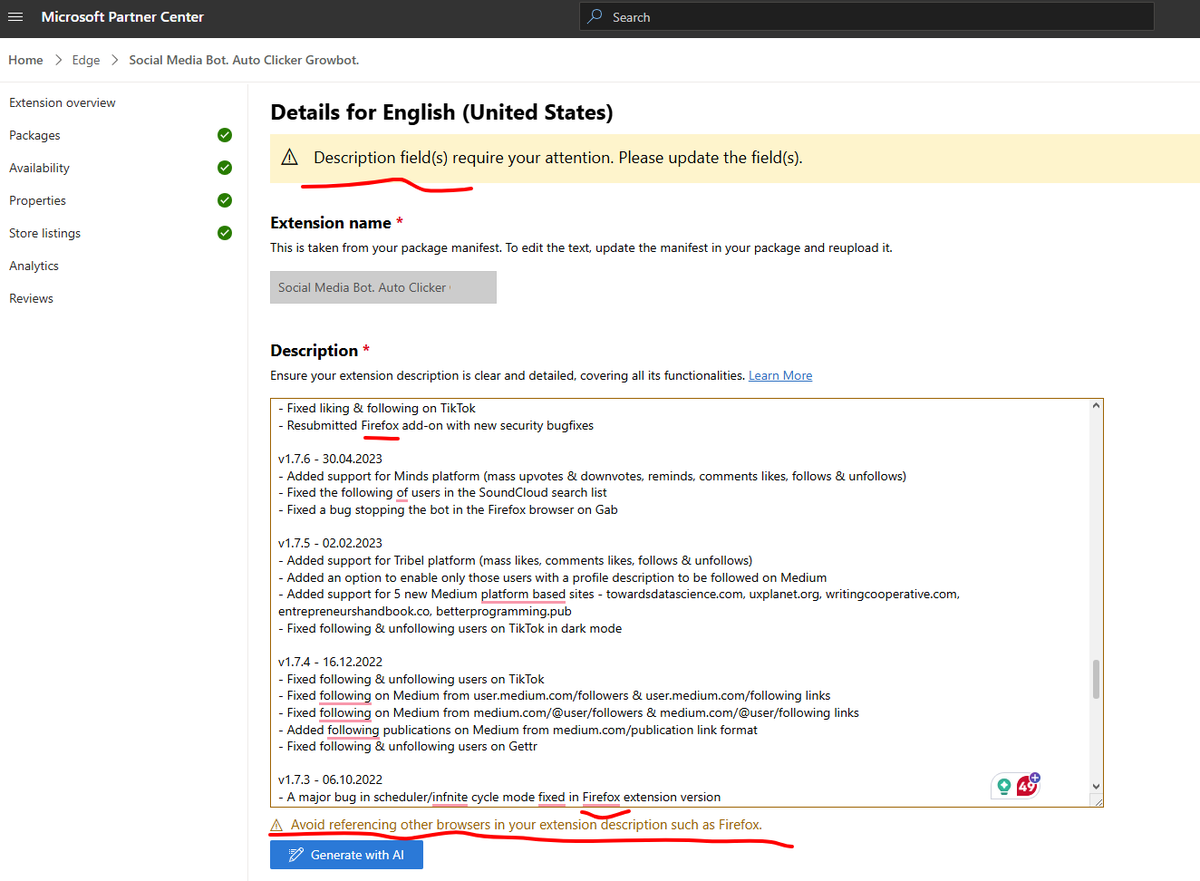This screenshot has width=1200, height=881.
Task: Click the Learn More link
Action: point(780,376)
